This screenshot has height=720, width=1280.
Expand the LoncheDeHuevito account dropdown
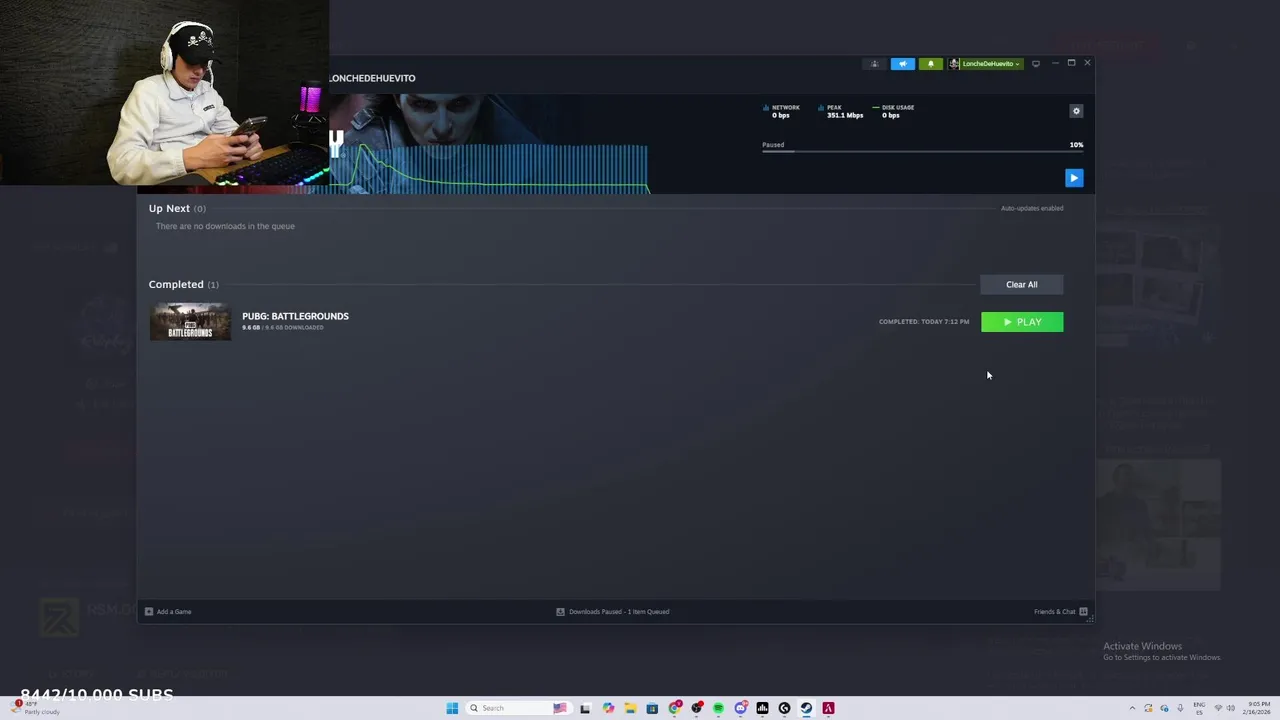(986, 64)
